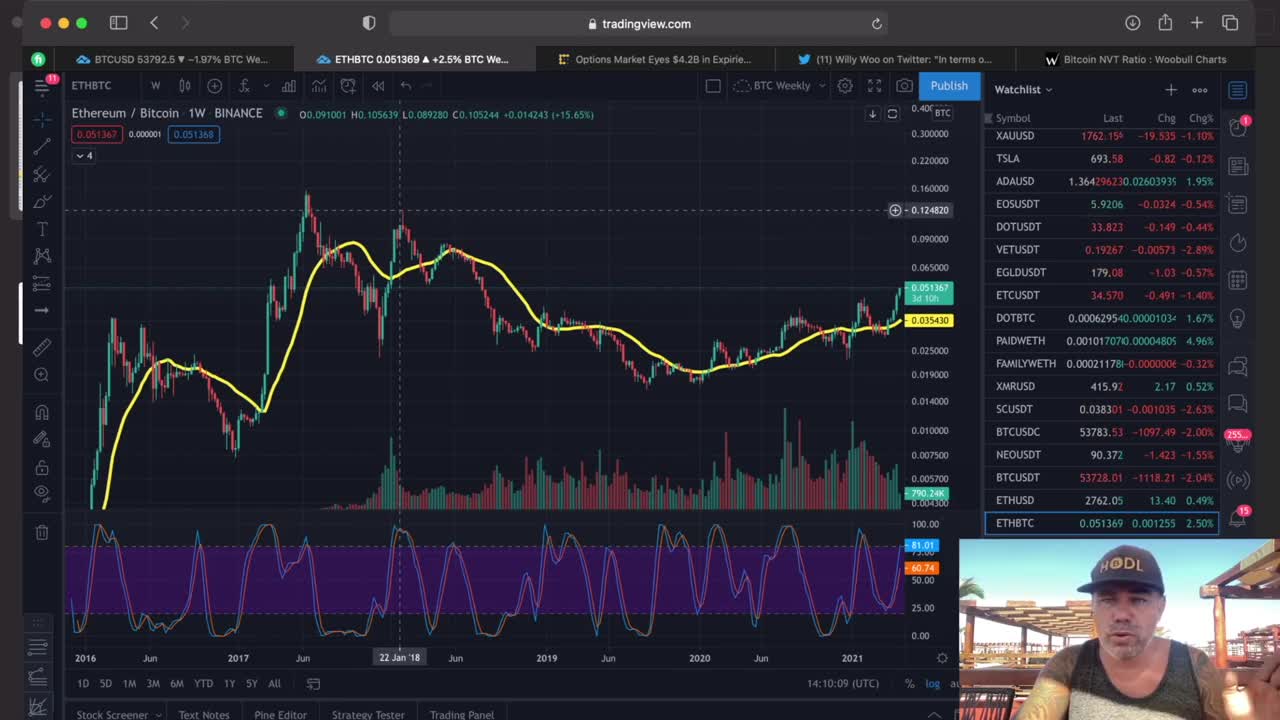Screen dimensions: 1280x720
Task: Select the text annotation tool
Action: coord(42,229)
